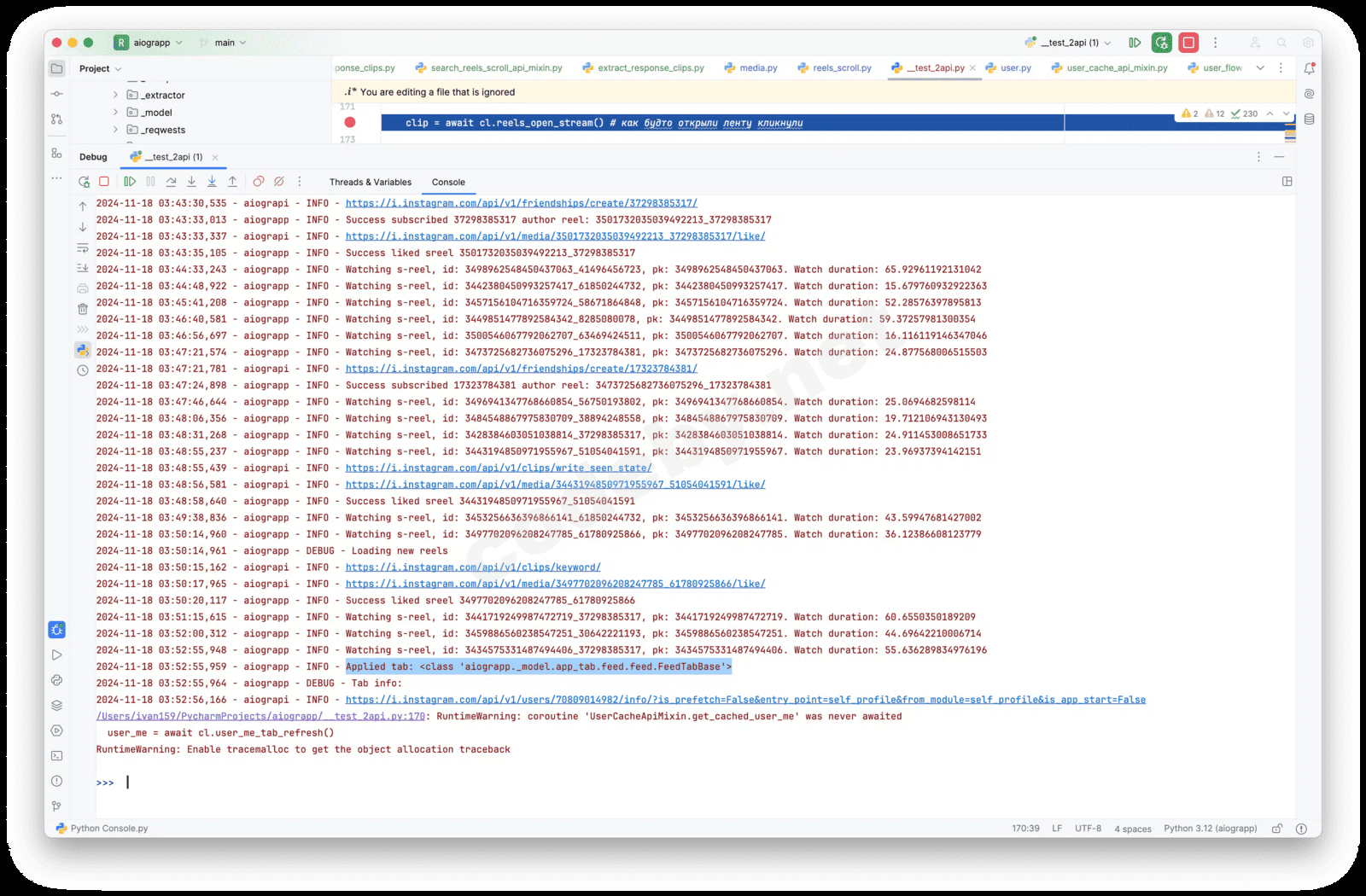Toggle the Python console prompt icon
Screen dimensions: 1366x896
point(83,350)
